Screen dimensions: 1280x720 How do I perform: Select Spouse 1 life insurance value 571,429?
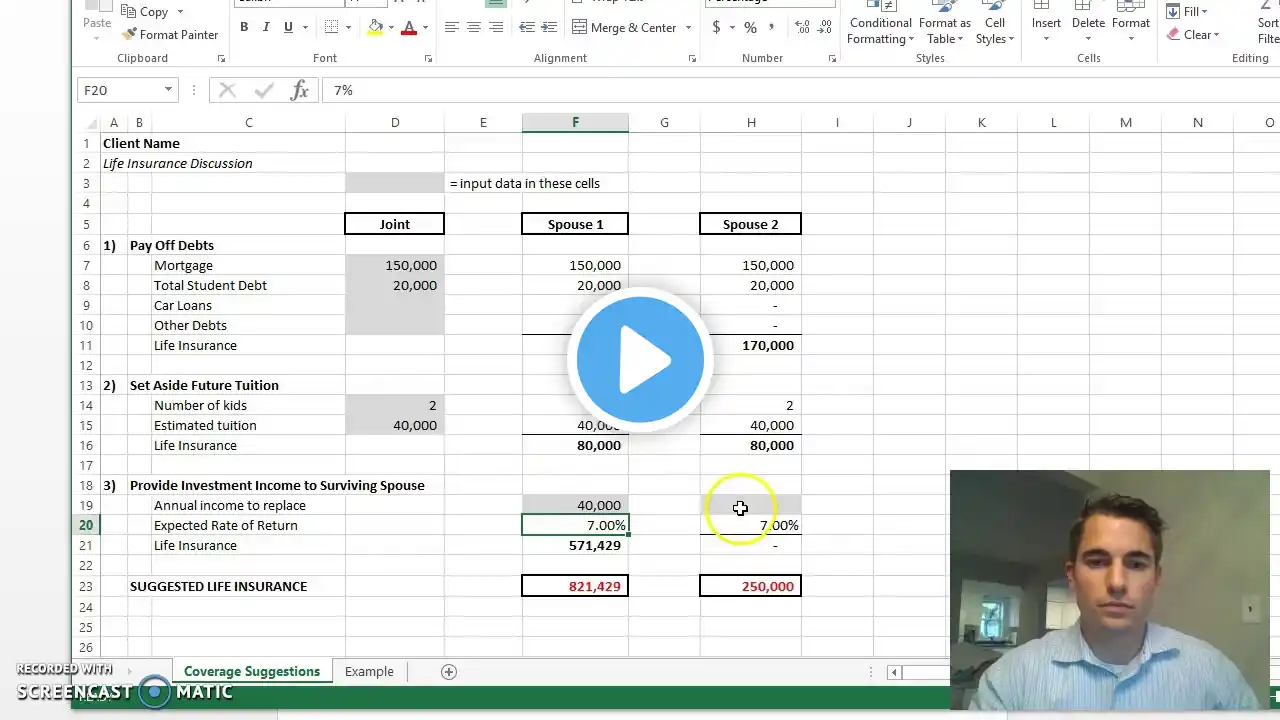click(575, 545)
